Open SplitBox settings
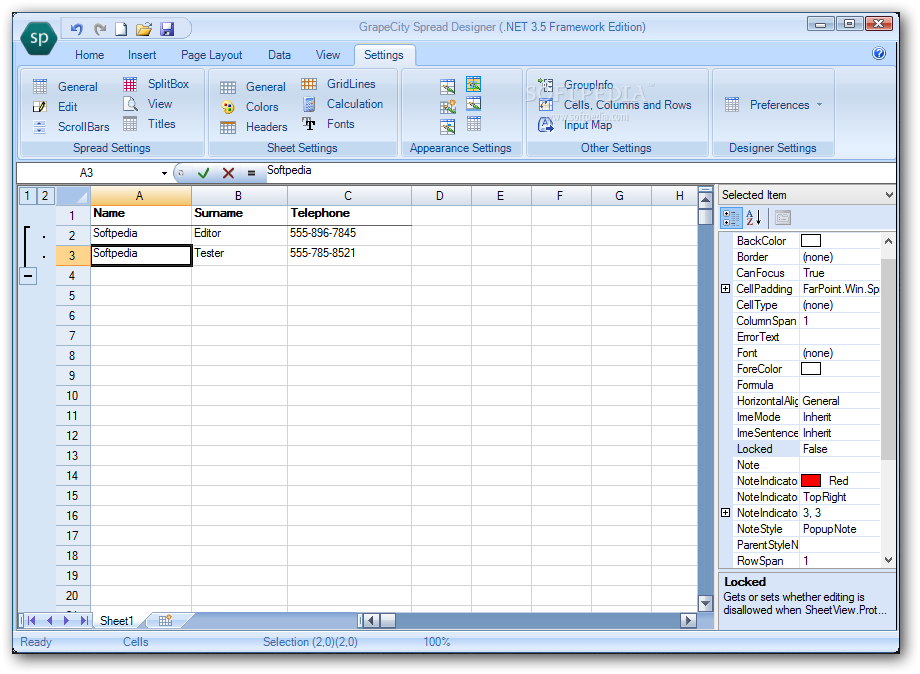Screen dimensions: 920x674 [x=156, y=84]
